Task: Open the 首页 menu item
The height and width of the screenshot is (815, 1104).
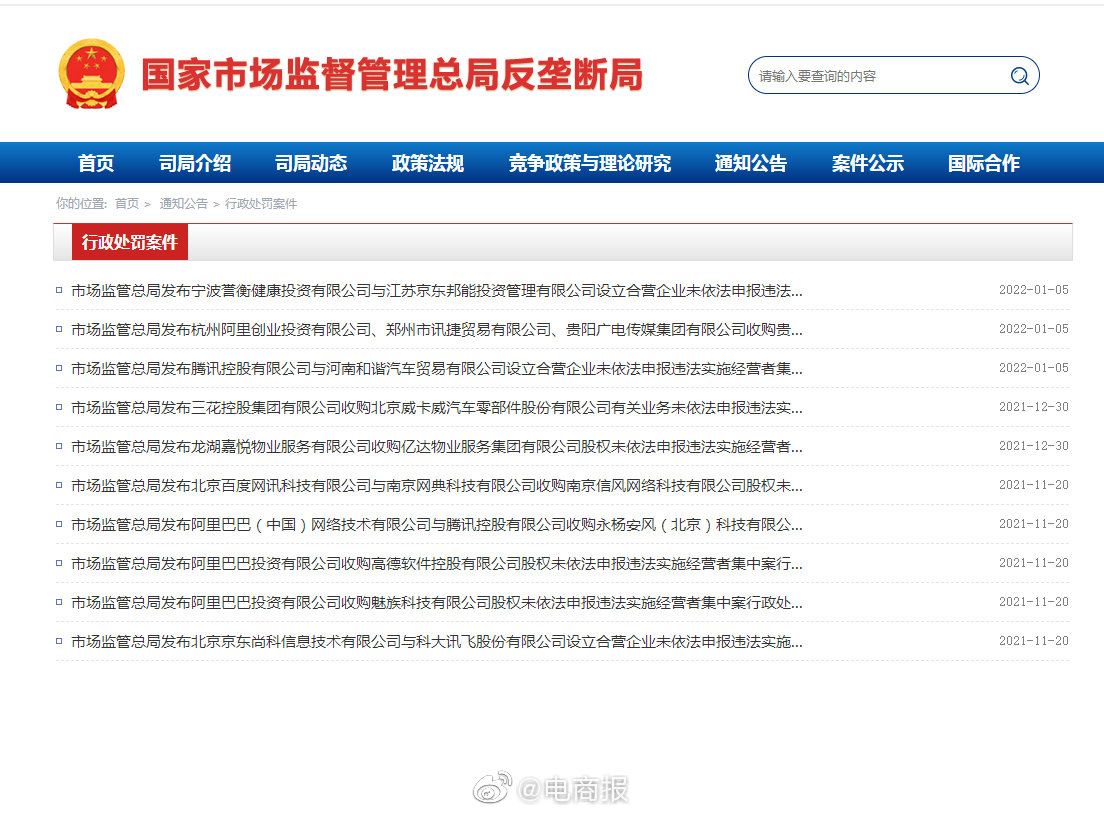Action: (x=95, y=163)
